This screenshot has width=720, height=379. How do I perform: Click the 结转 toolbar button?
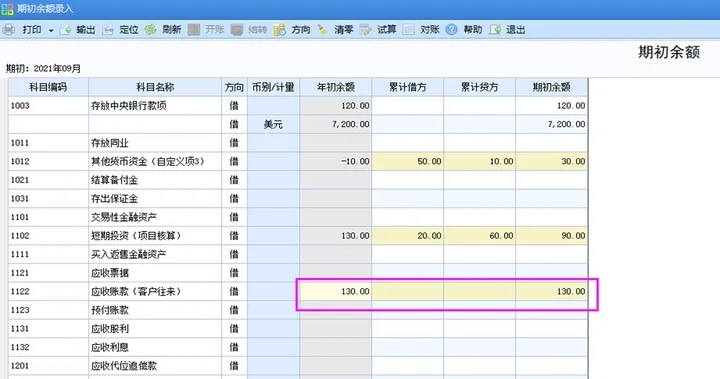pyautogui.click(x=249, y=30)
